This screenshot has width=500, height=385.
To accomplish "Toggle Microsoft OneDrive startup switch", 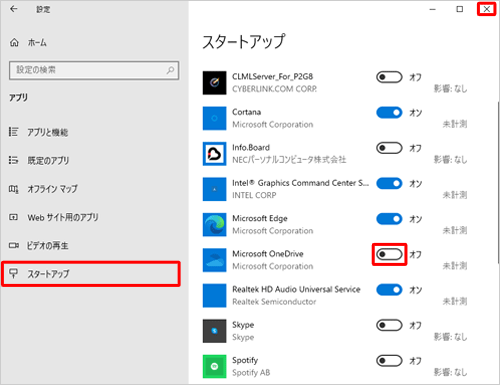I will click(389, 254).
